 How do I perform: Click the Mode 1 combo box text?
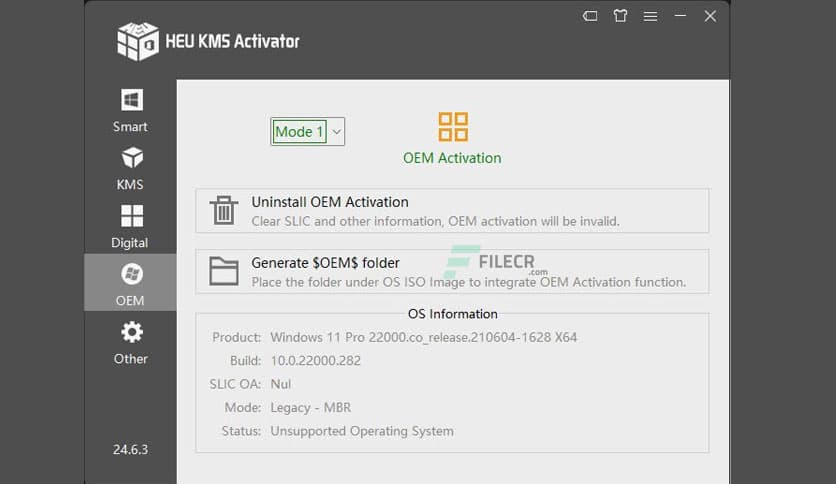[299, 132]
